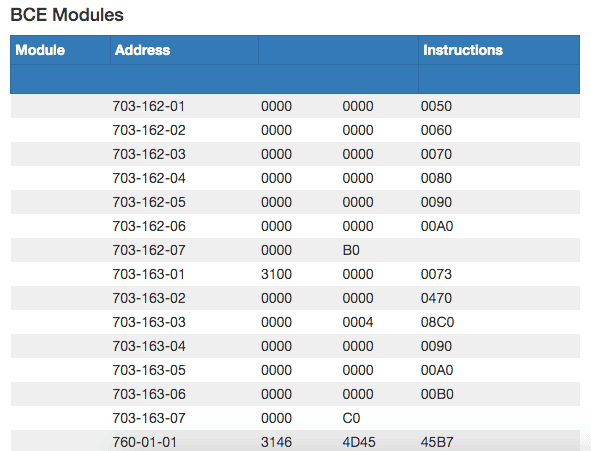Select address 703-163-04

pos(149,346)
